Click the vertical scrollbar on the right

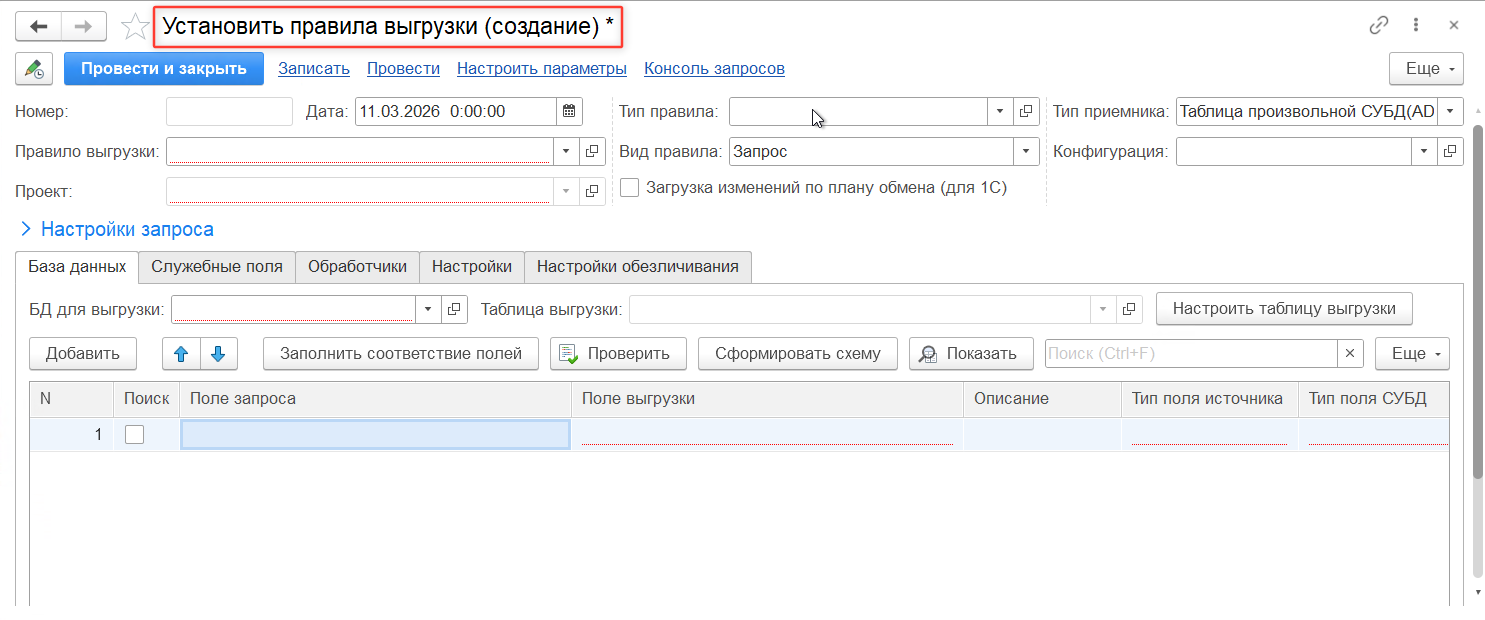point(1478,350)
